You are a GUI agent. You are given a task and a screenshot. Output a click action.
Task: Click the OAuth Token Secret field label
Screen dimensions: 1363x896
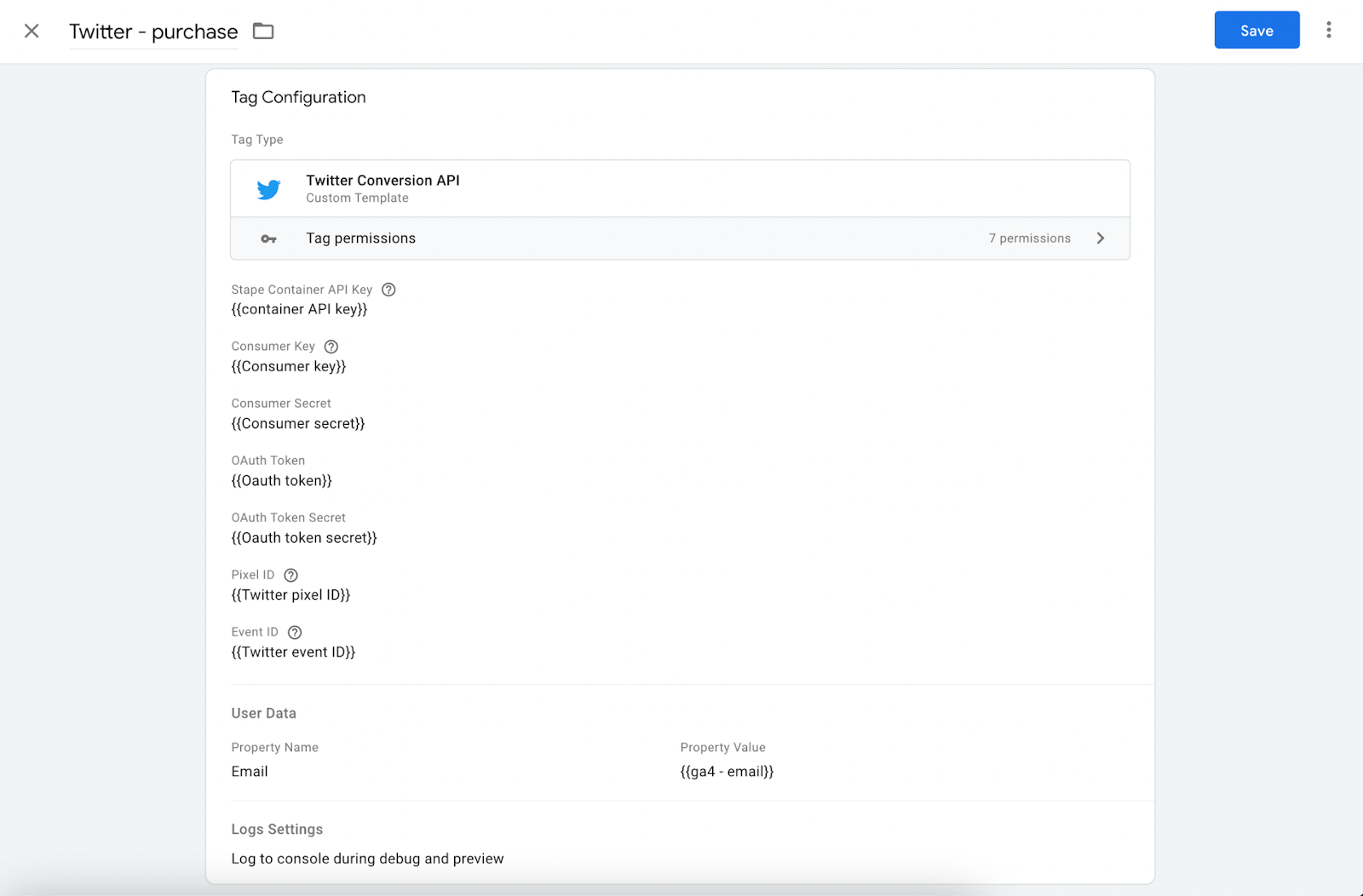pyautogui.click(x=288, y=518)
